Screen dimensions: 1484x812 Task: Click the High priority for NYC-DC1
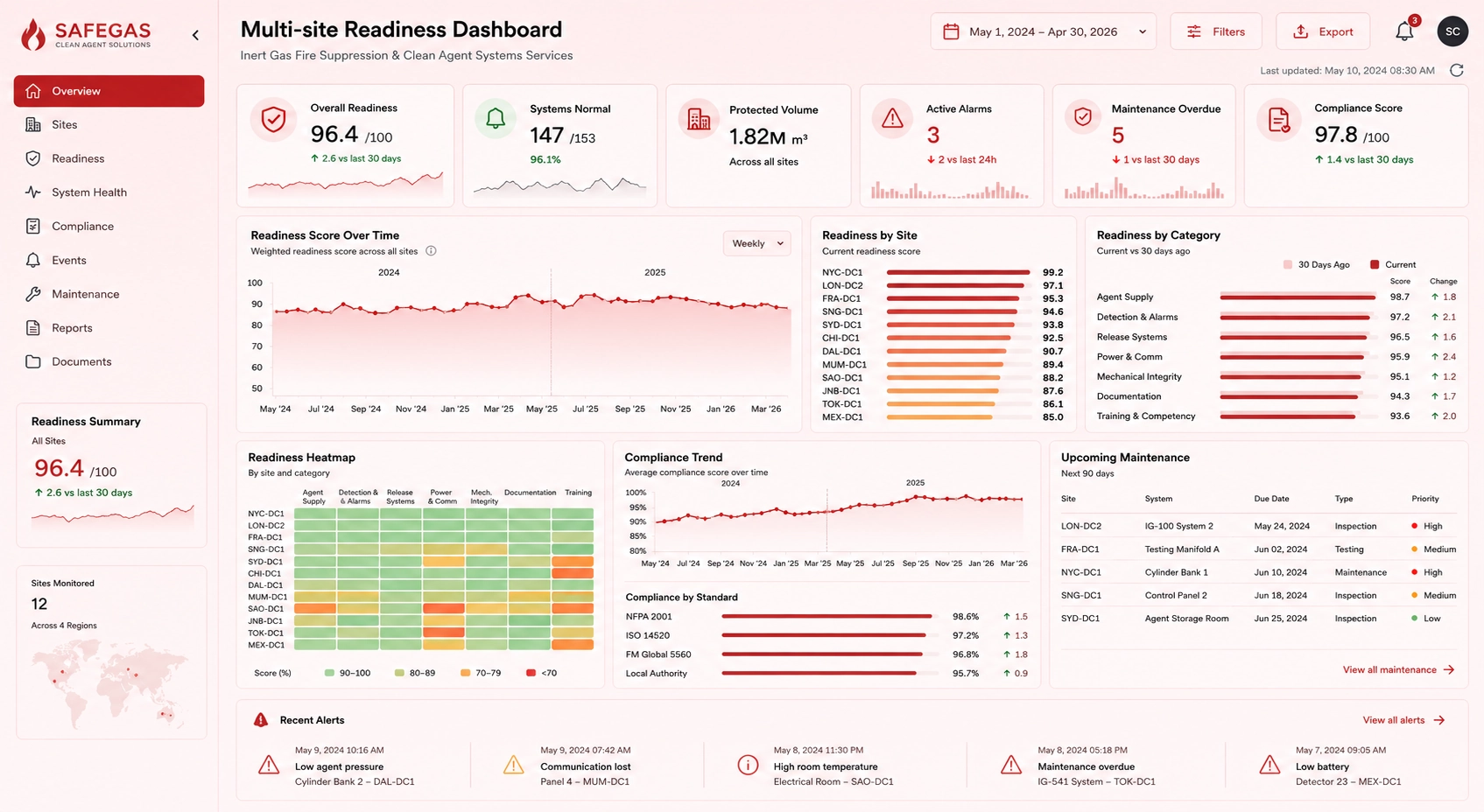[x=1426, y=572]
